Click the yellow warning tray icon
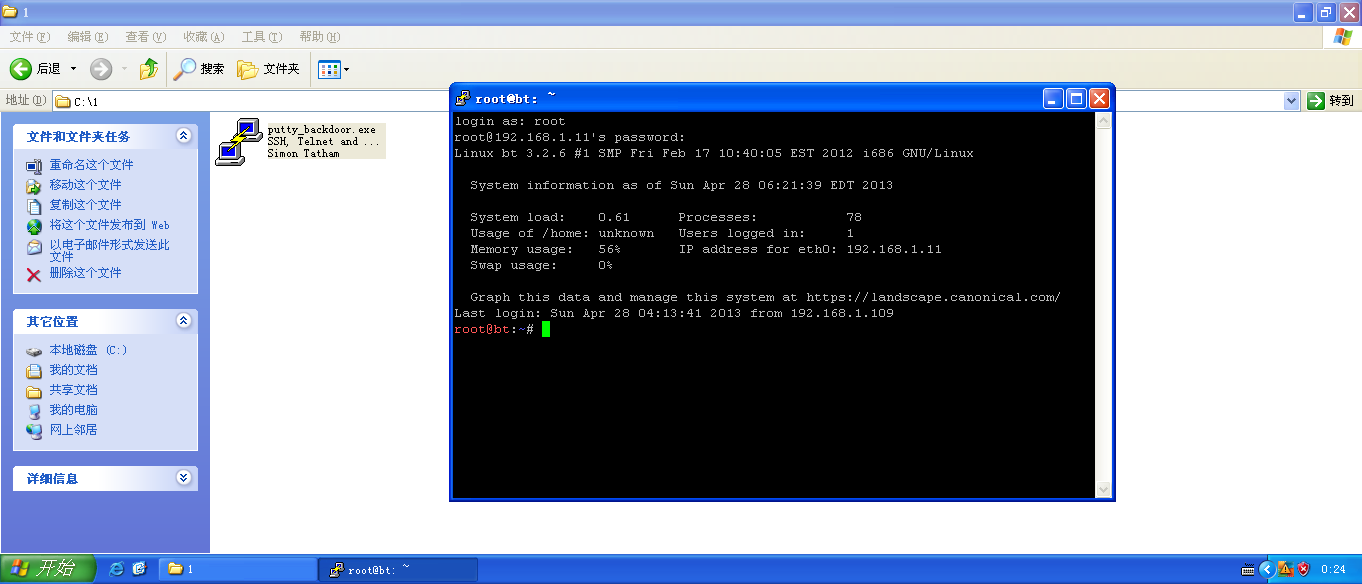This screenshot has width=1362, height=584. pyautogui.click(x=1285, y=569)
